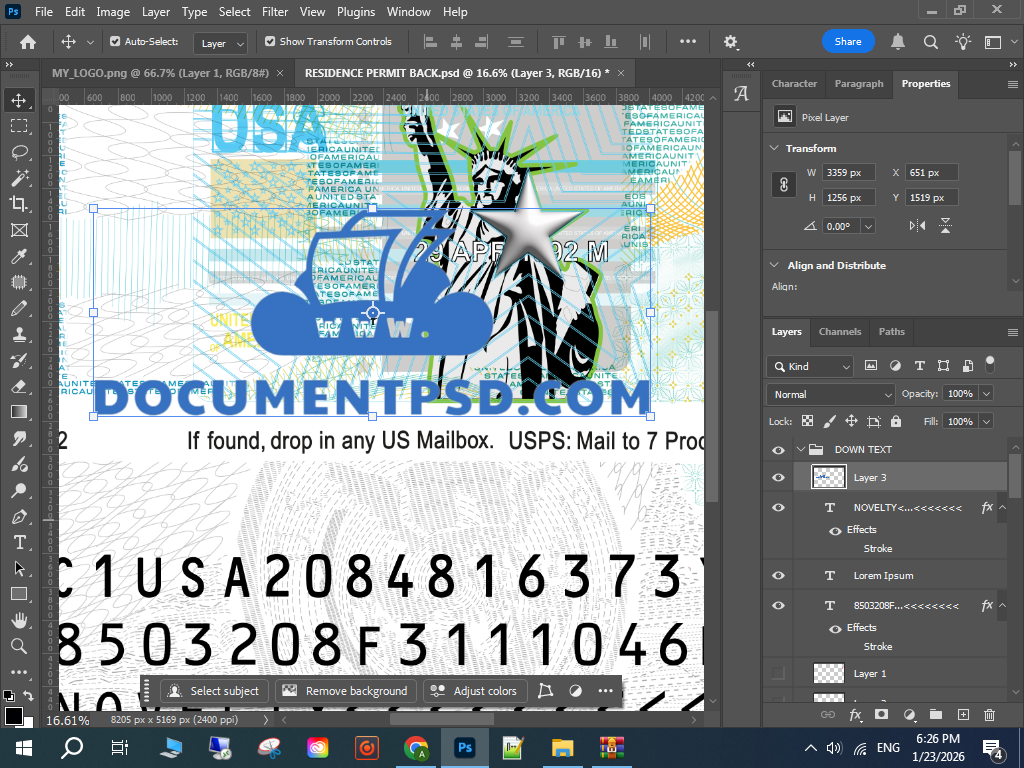The height and width of the screenshot is (768, 1024).
Task: Click the width field in Transform
Action: tap(848, 172)
